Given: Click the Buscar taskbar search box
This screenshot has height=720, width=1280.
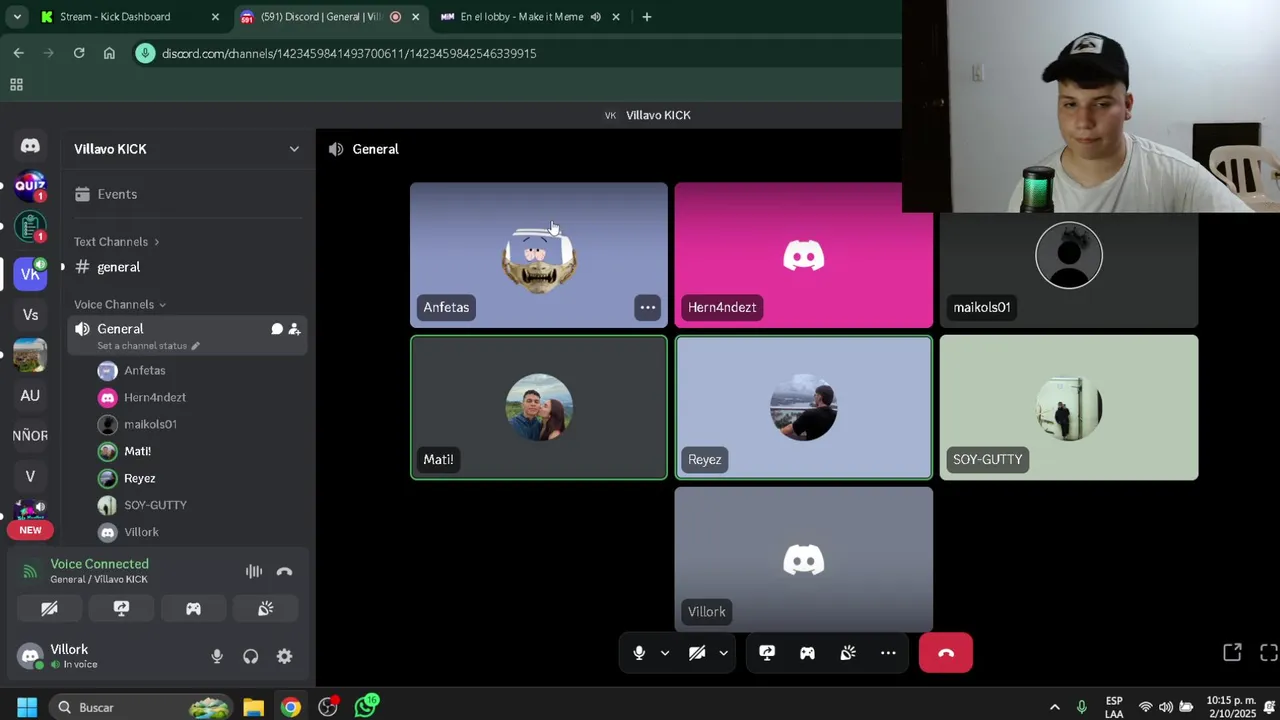Looking at the screenshot, I should coord(140,707).
